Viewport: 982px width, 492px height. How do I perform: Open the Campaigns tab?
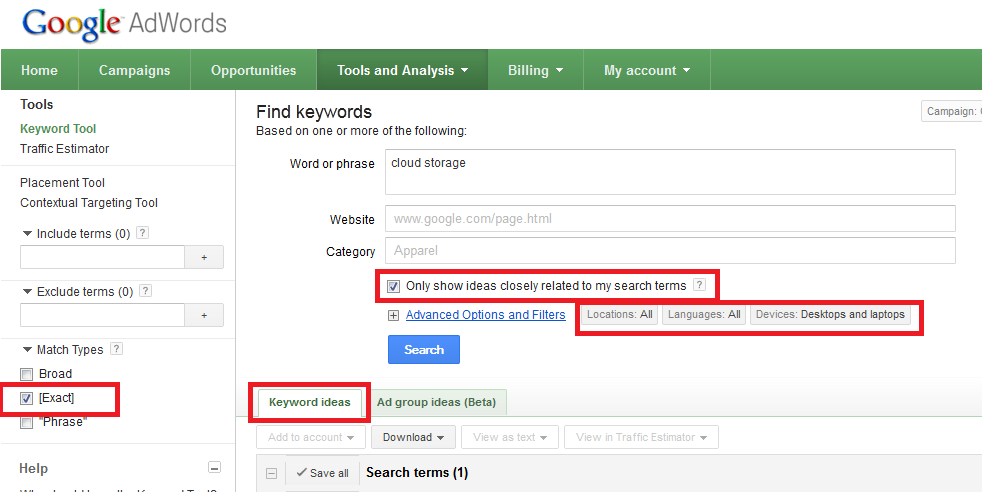click(135, 70)
